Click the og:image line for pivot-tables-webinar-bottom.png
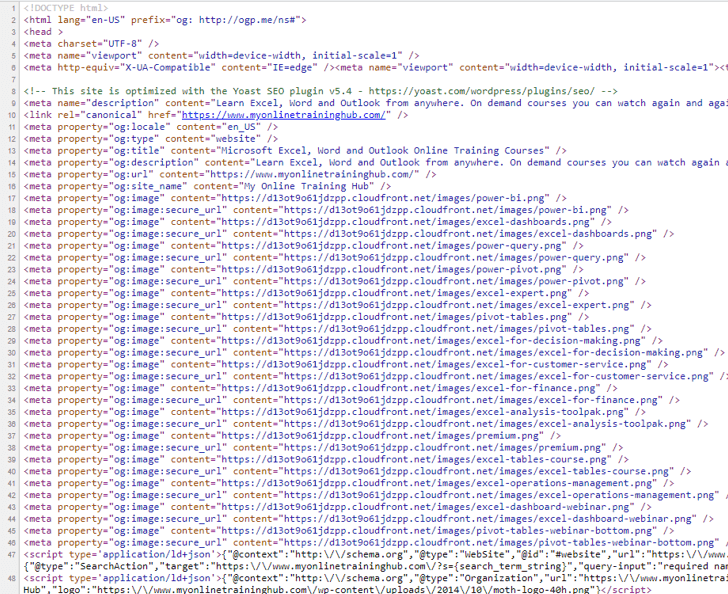The height and width of the screenshot is (594, 728). 349,531
